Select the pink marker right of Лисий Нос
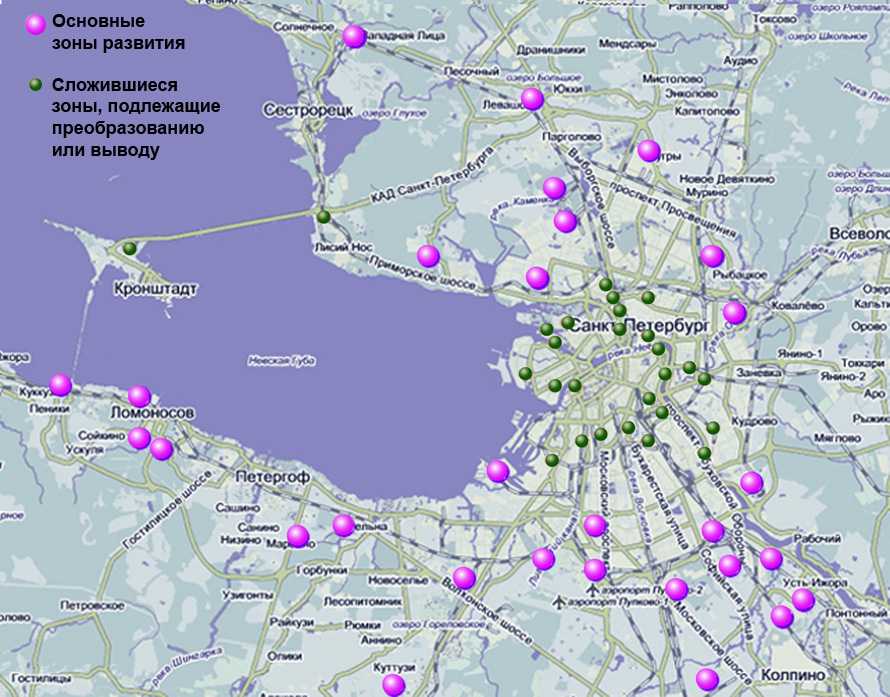 [429, 256]
